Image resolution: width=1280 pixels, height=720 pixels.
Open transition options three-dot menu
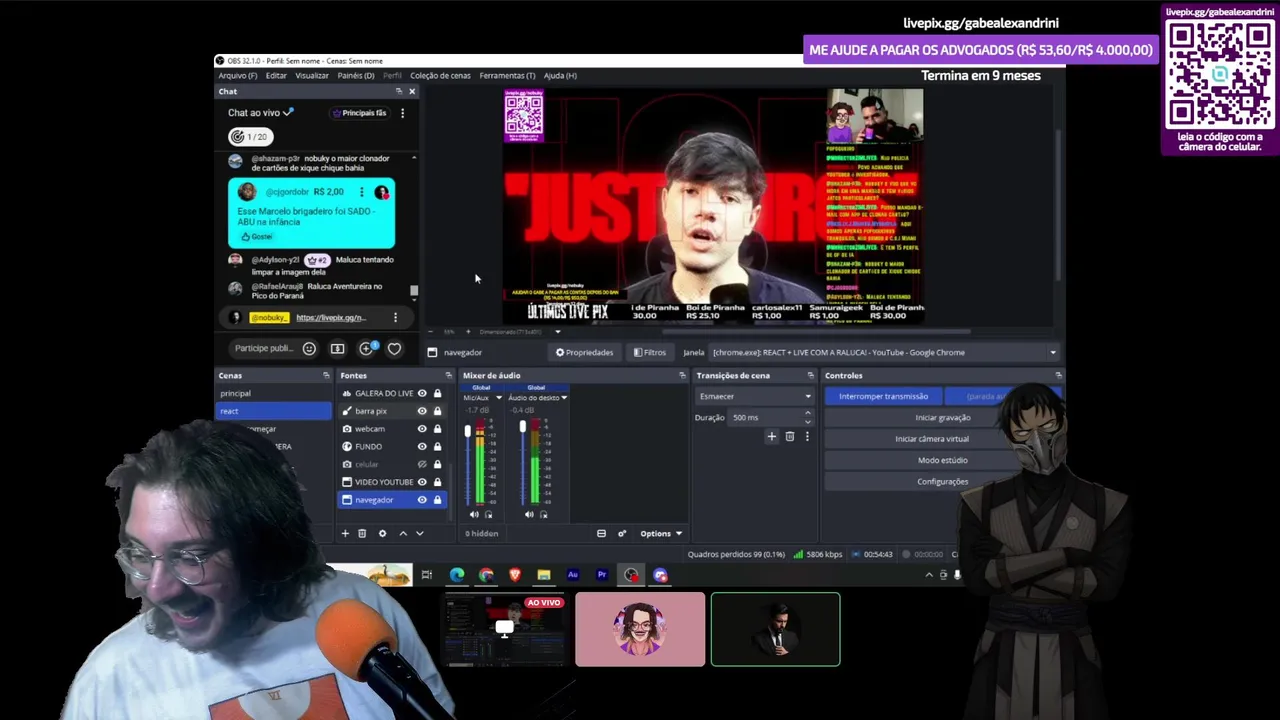(x=807, y=436)
